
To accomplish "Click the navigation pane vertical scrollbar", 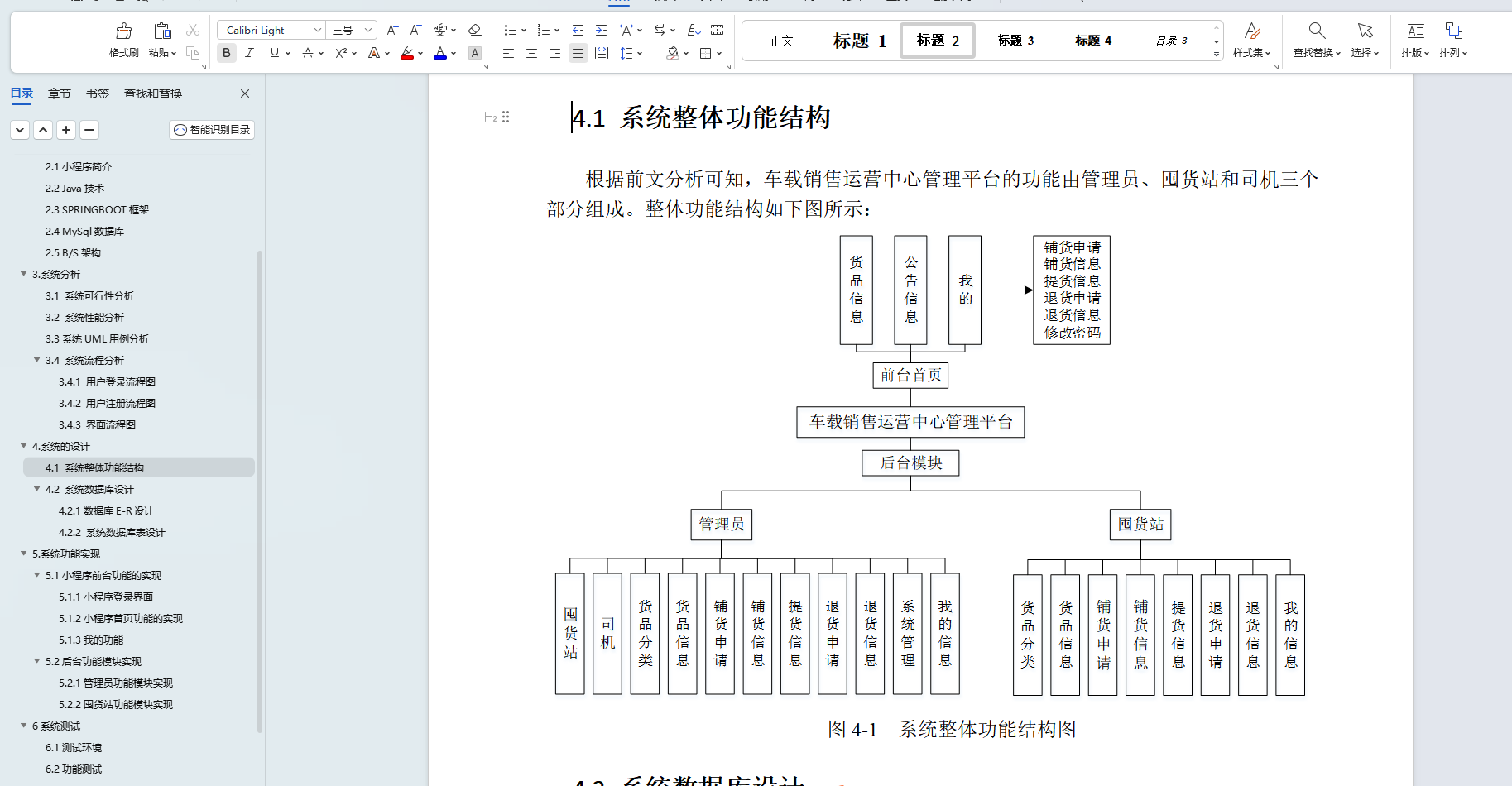I will [260, 491].
